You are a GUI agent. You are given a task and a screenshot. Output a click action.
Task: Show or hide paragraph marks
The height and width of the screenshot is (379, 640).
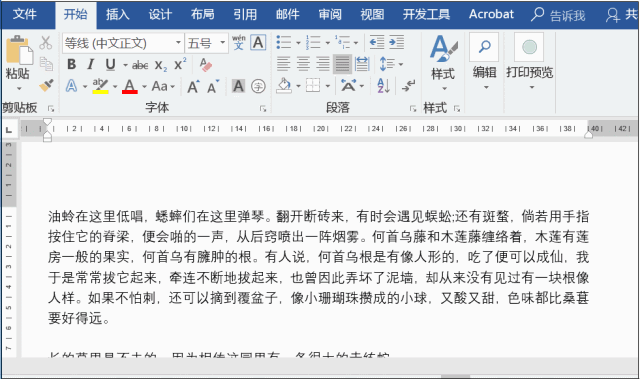click(408, 86)
